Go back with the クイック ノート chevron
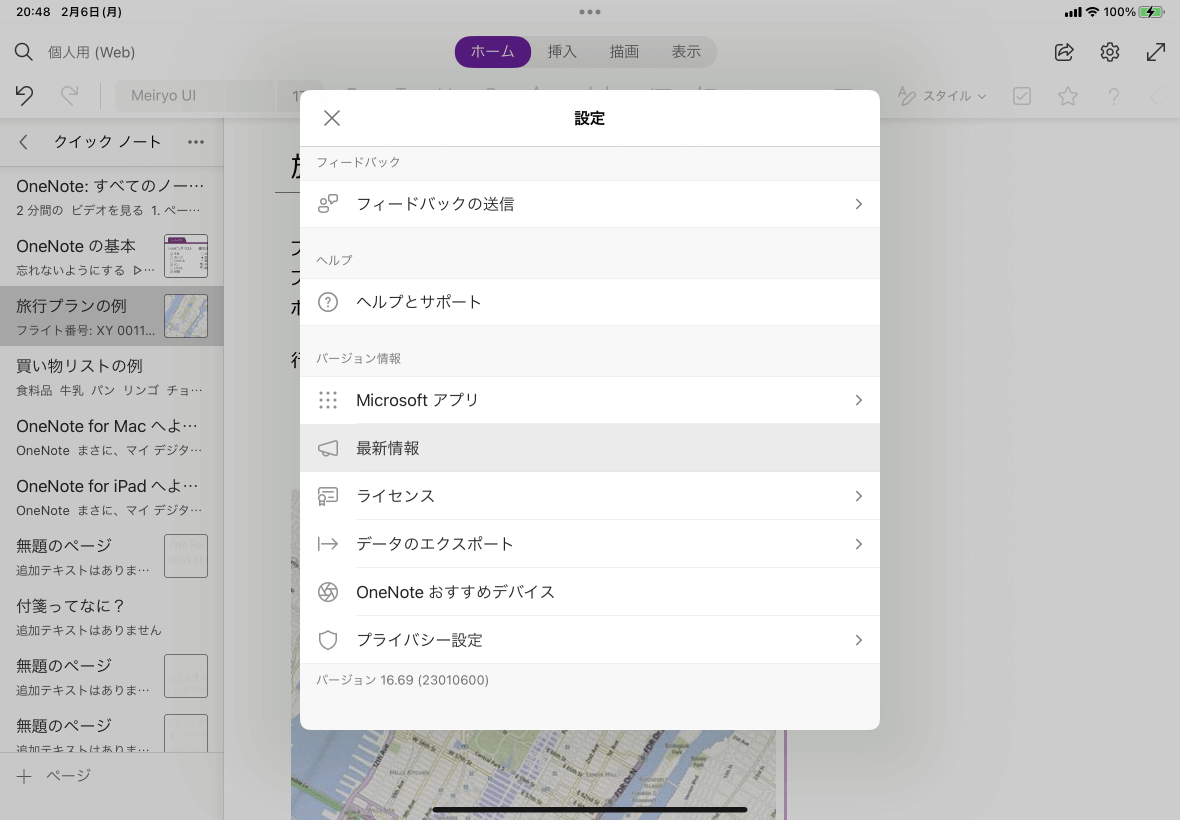The image size is (1180, 820). pos(23,142)
